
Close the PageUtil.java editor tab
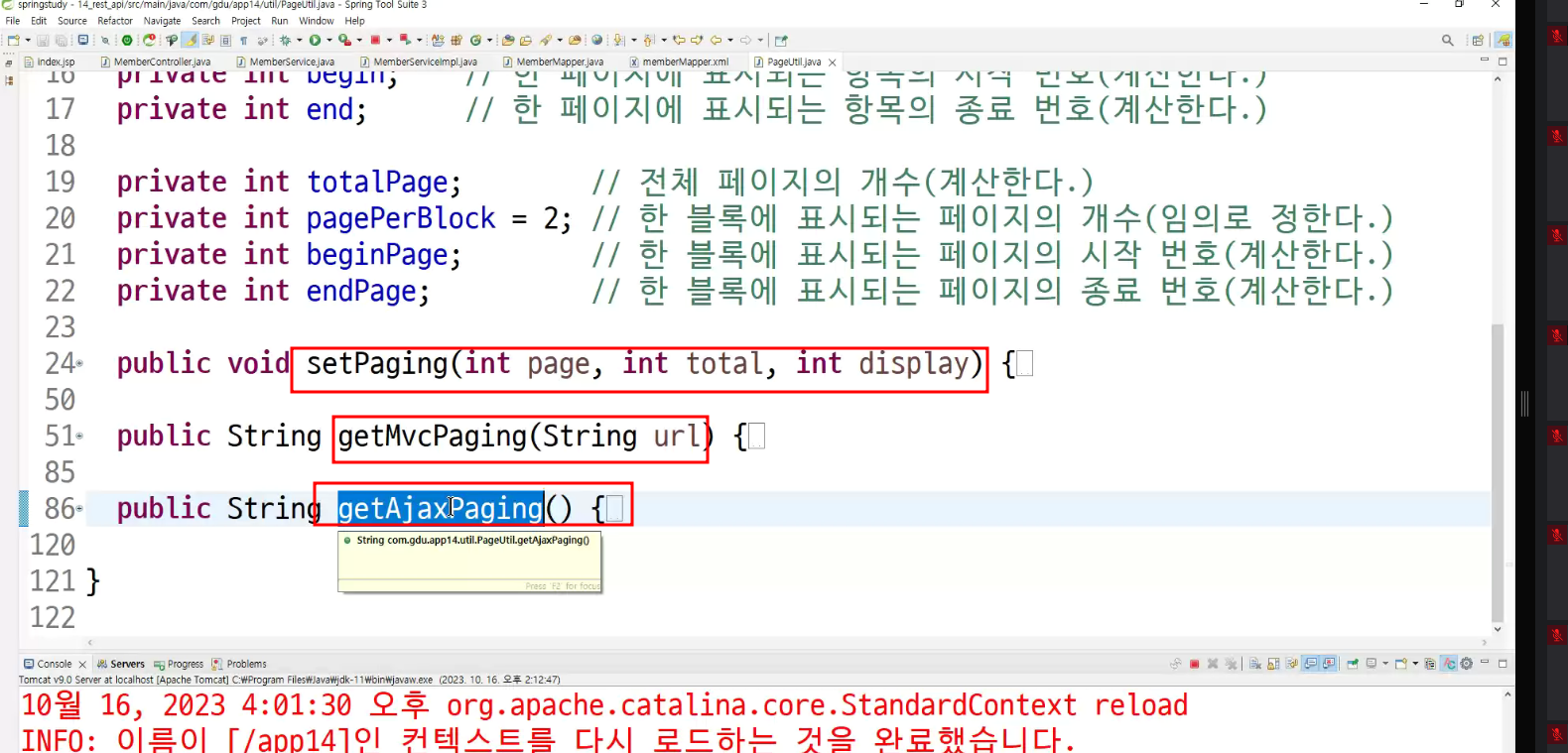pyautogui.click(x=833, y=62)
